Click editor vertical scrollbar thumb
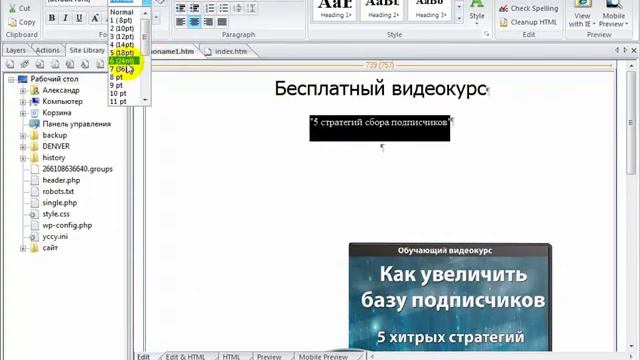This screenshot has height=360, width=640. pyautogui.click(x=631, y=122)
